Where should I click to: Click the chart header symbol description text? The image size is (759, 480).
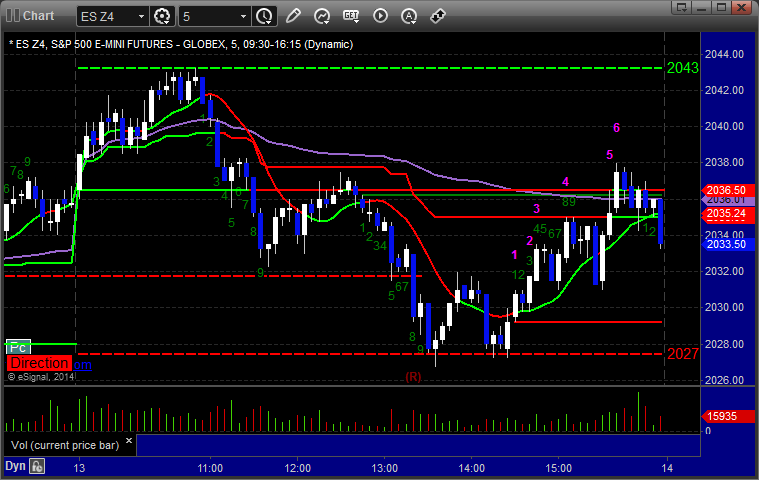(x=181, y=45)
